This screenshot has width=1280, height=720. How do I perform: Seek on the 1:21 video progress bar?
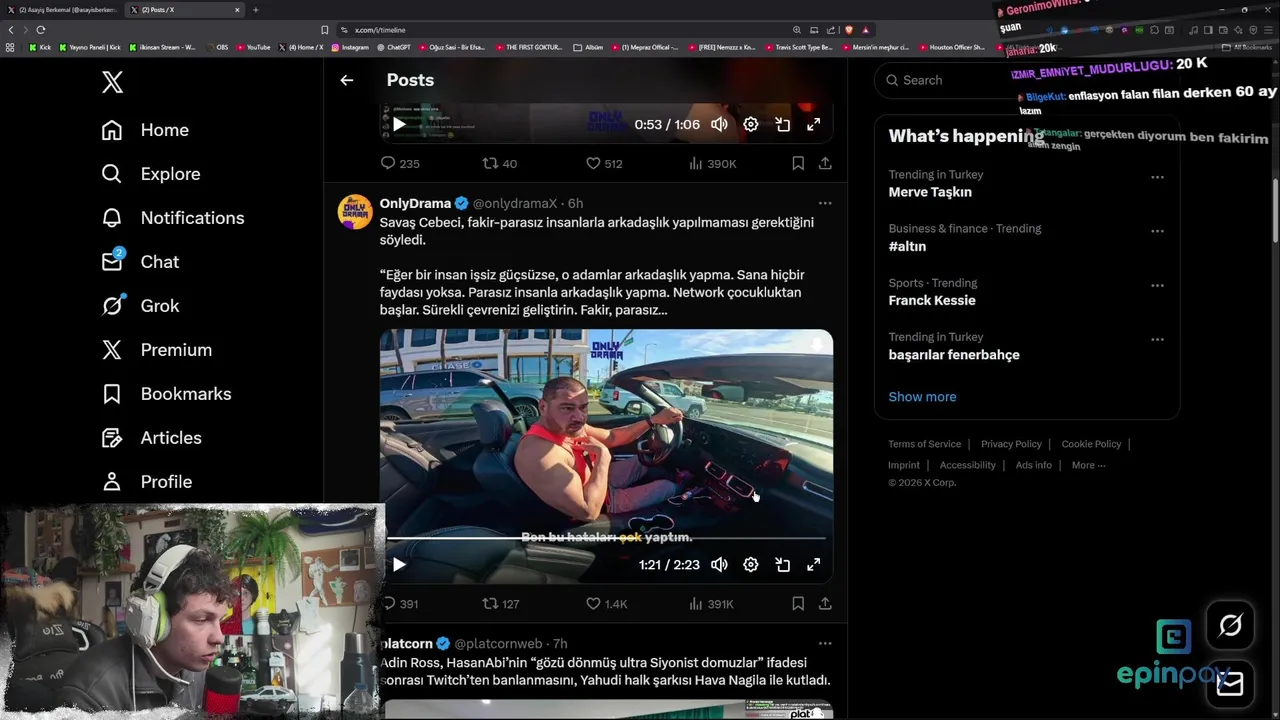(606, 539)
